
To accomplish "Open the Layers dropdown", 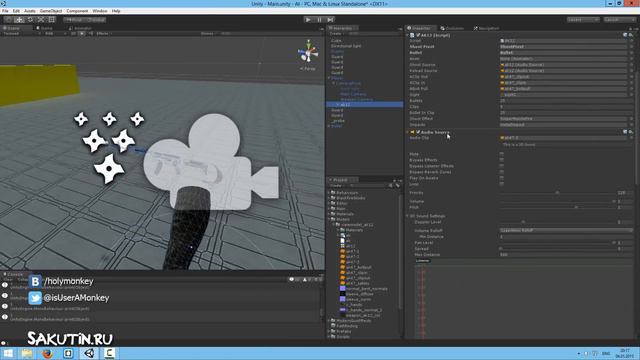I will [582, 20].
